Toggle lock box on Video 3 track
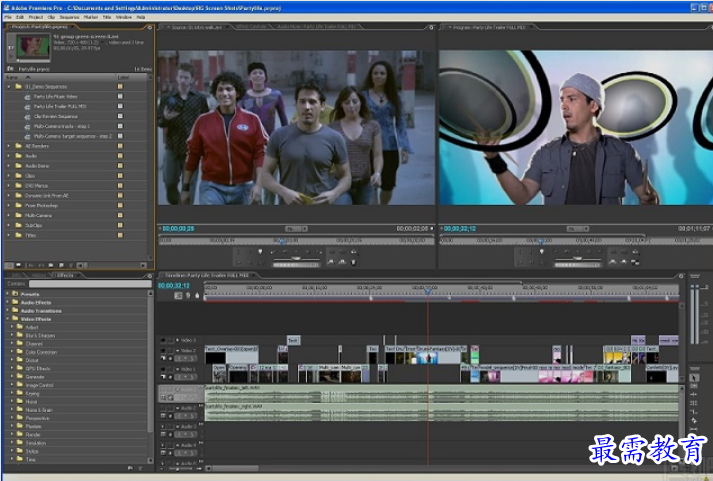Image resolution: width=713 pixels, height=481 pixels. click(x=171, y=340)
